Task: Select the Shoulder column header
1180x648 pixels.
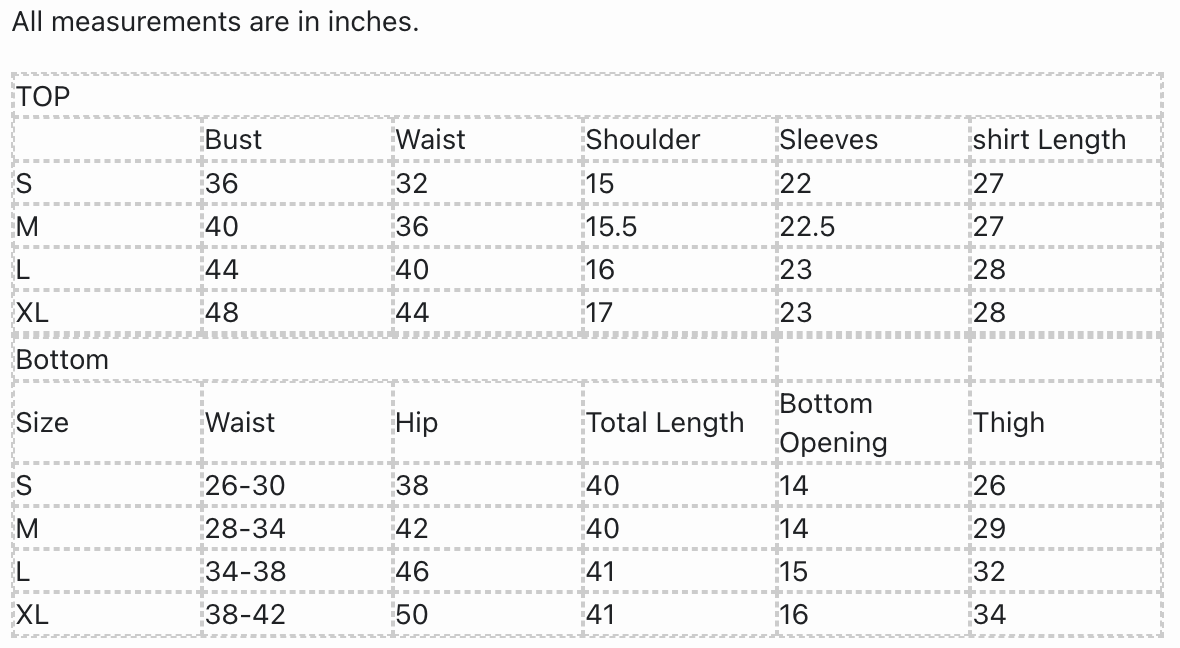Action: (643, 139)
